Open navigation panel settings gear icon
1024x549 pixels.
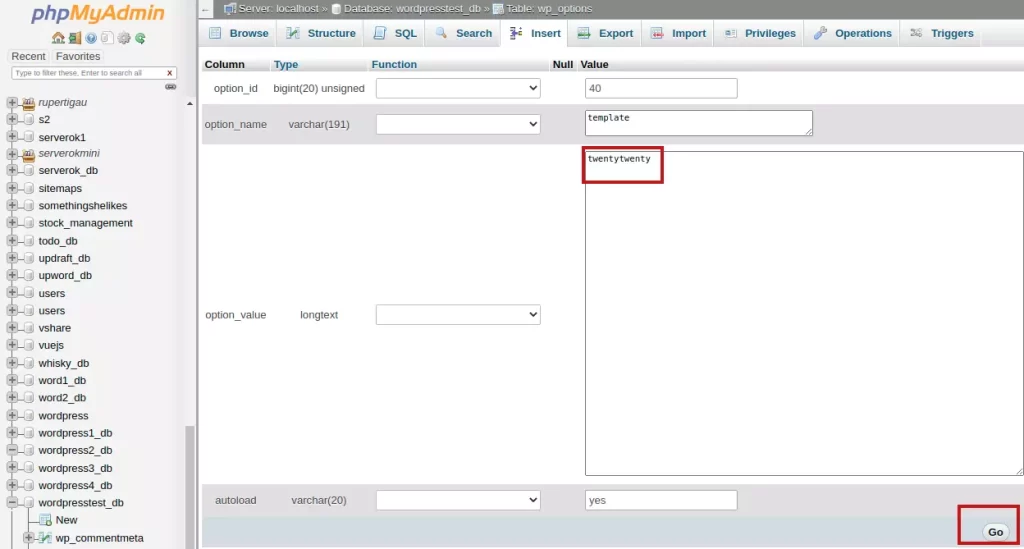[x=124, y=39]
